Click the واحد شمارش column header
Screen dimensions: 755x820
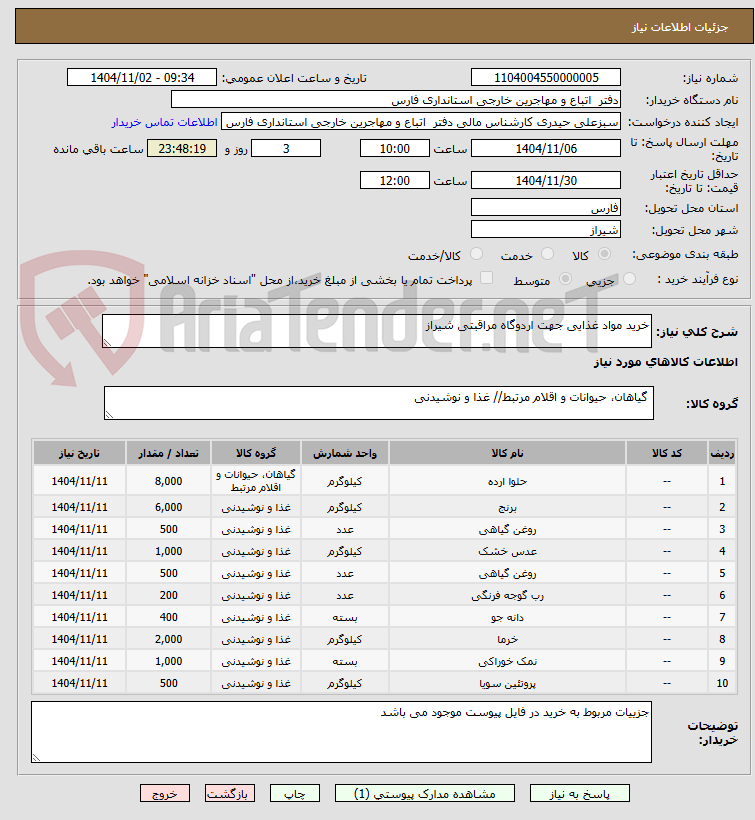coord(345,453)
